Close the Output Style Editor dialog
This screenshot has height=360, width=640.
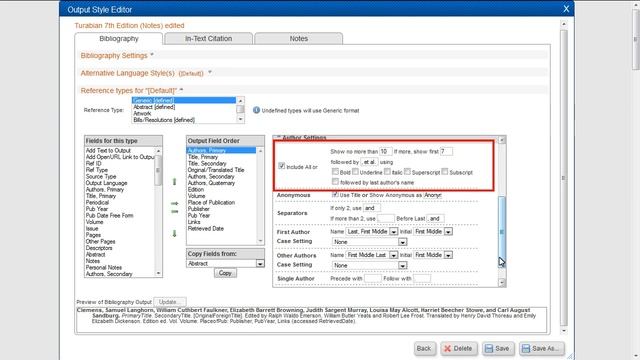(x=566, y=9)
